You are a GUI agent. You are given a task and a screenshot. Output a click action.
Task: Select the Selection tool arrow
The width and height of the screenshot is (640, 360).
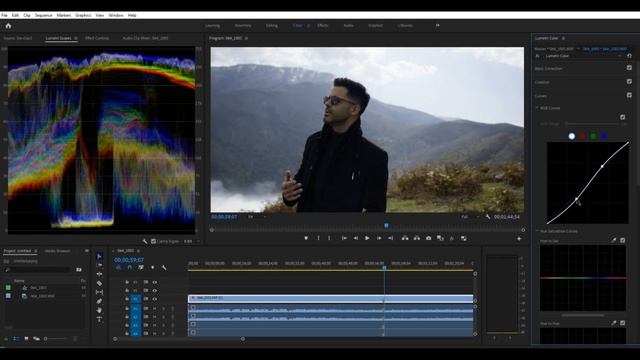tap(99, 256)
